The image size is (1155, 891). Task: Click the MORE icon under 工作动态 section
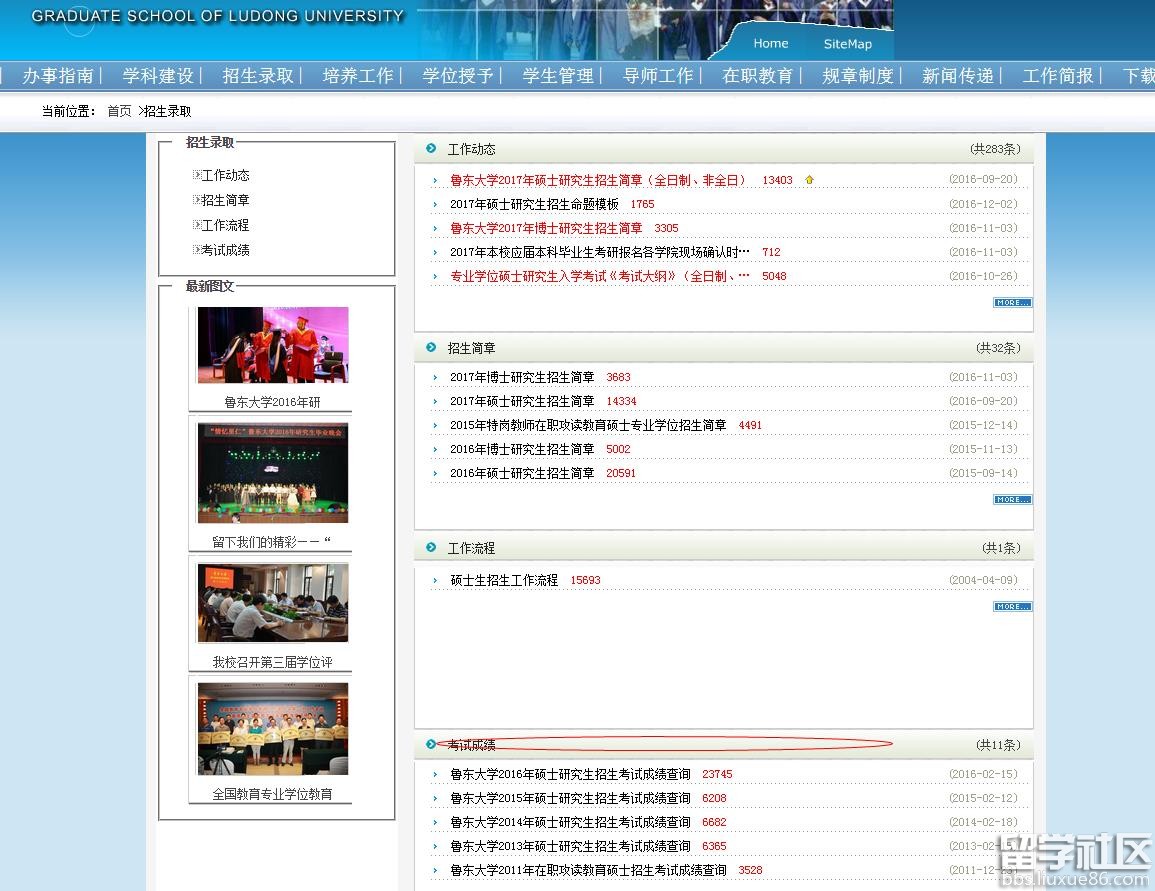pos(1012,302)
